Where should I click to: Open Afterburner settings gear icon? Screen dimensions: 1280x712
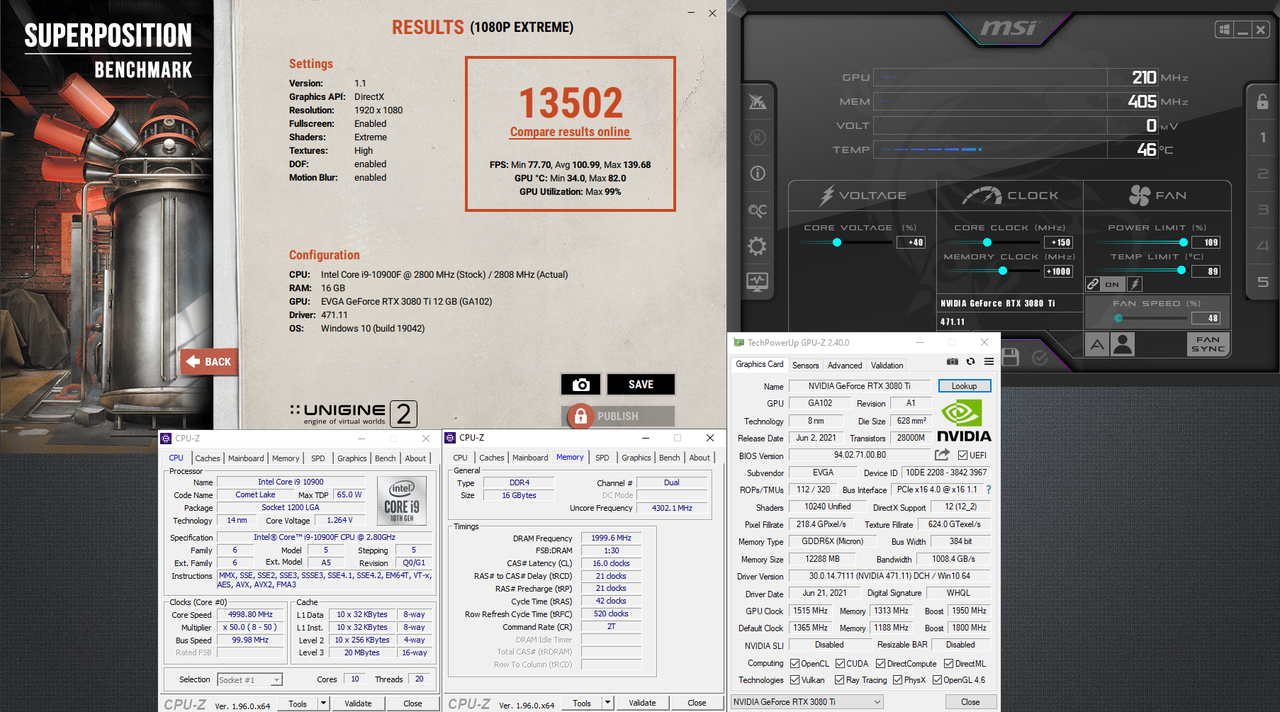757,246
